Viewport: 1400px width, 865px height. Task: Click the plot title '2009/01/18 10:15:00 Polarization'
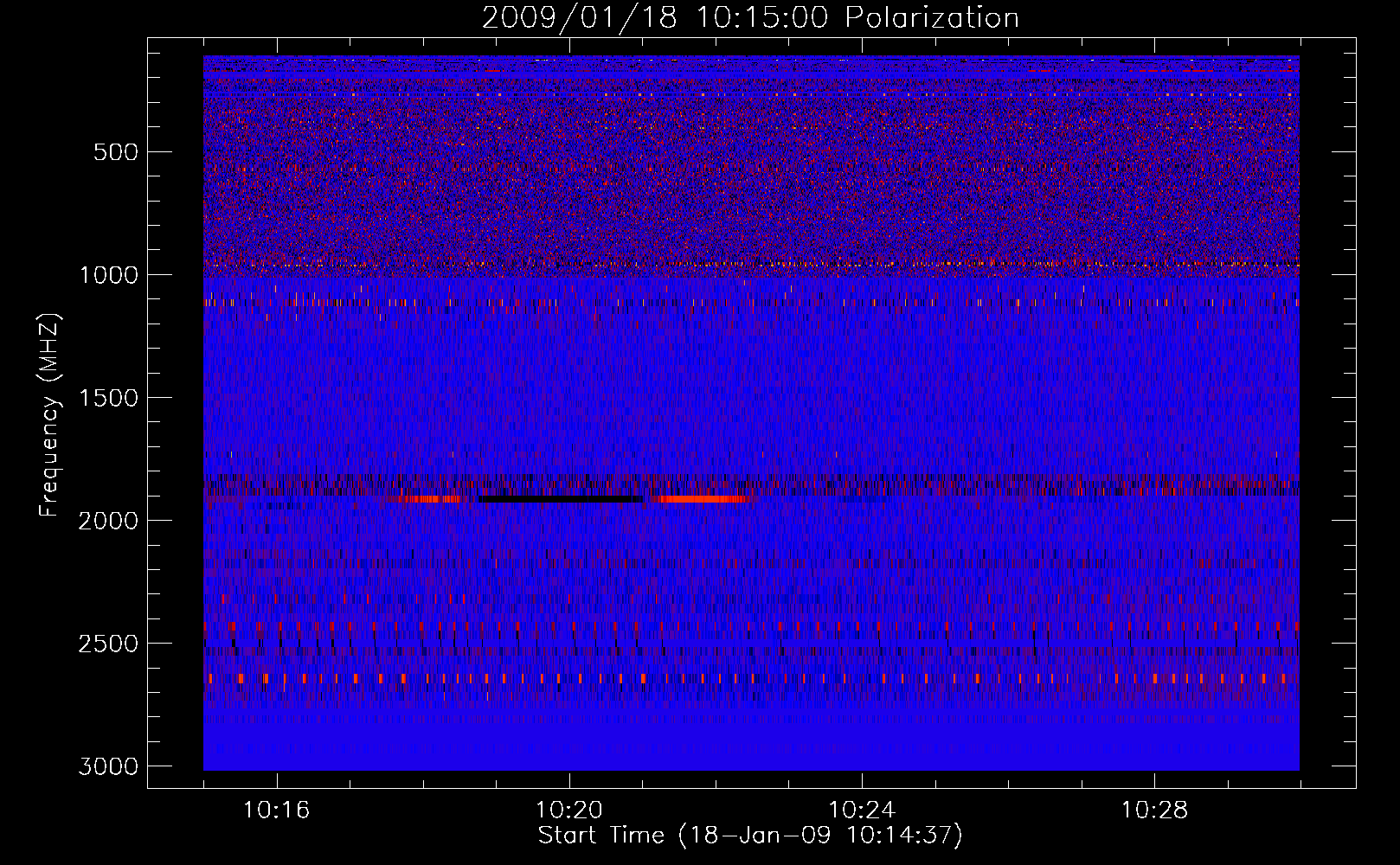tap(750, 17)
